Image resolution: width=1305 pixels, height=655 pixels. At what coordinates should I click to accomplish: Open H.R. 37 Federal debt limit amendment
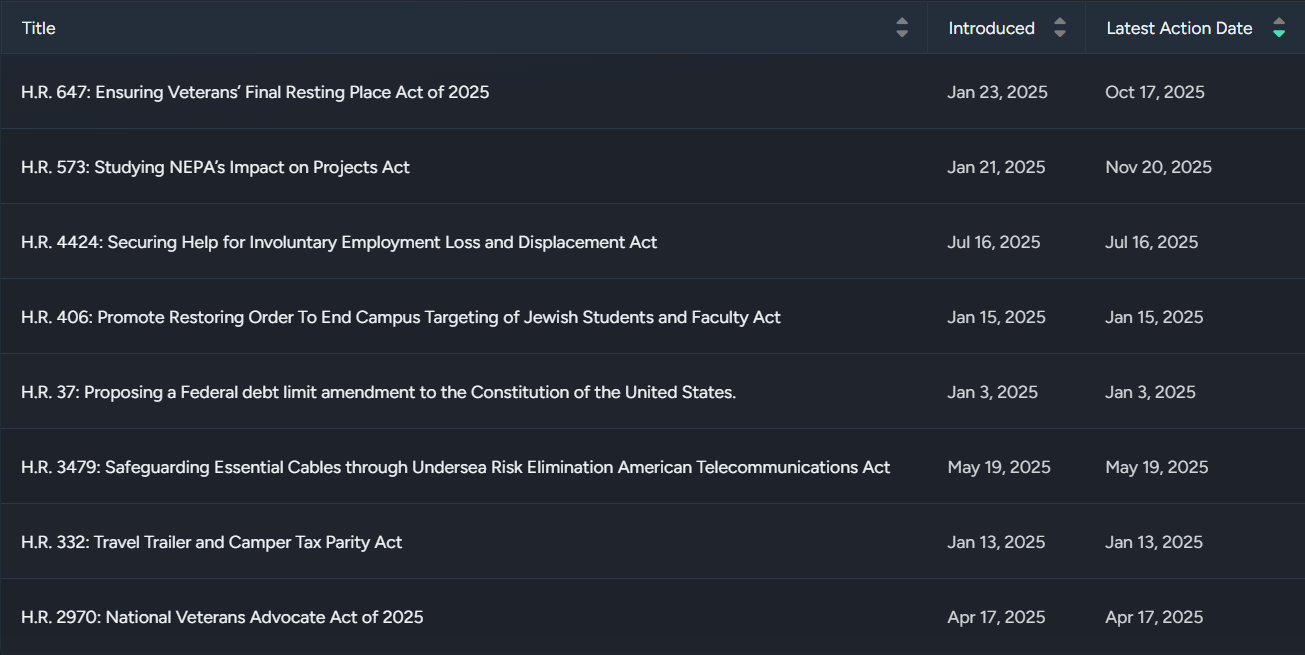click(x=378, y=392)
